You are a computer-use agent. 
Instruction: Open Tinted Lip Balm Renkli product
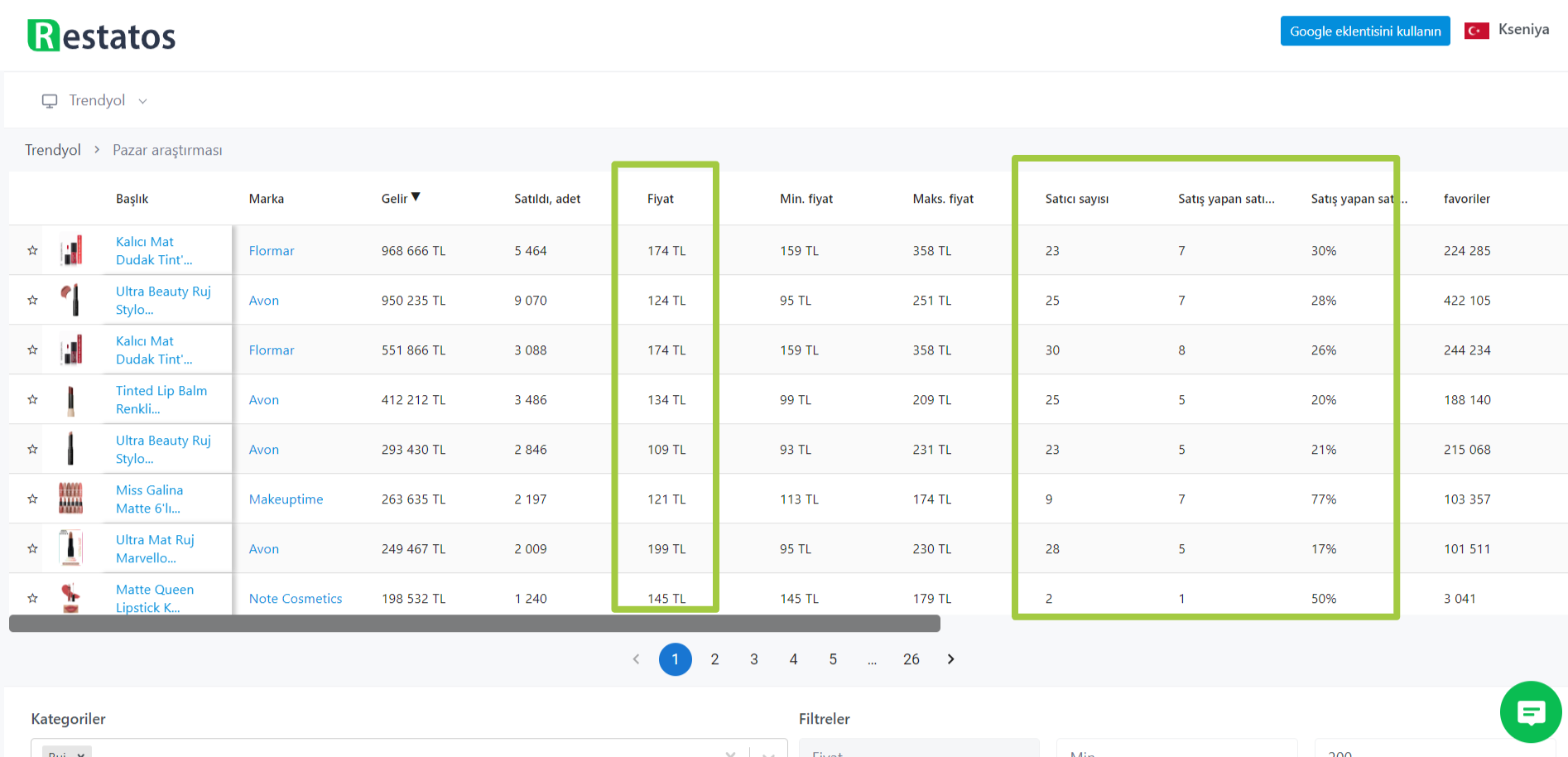161,399
